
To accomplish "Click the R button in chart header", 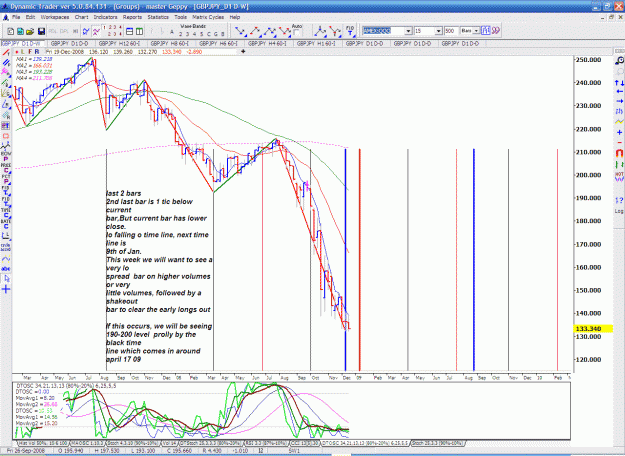I will click(37, 52).
